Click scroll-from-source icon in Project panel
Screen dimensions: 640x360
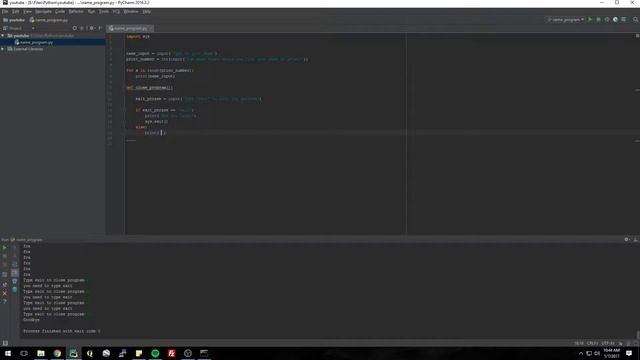(x=74, y=28)
